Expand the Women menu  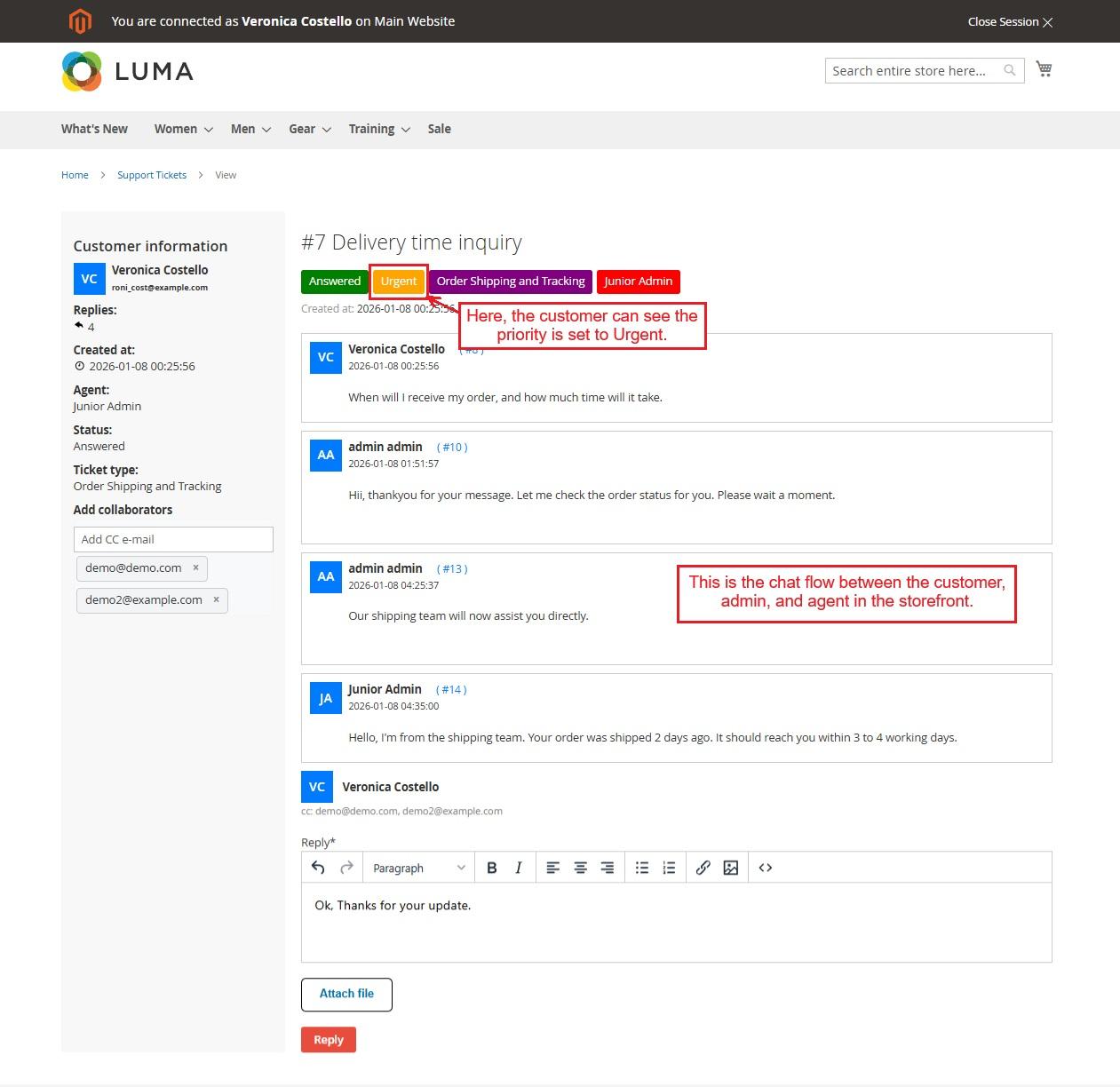click(183, 129)
